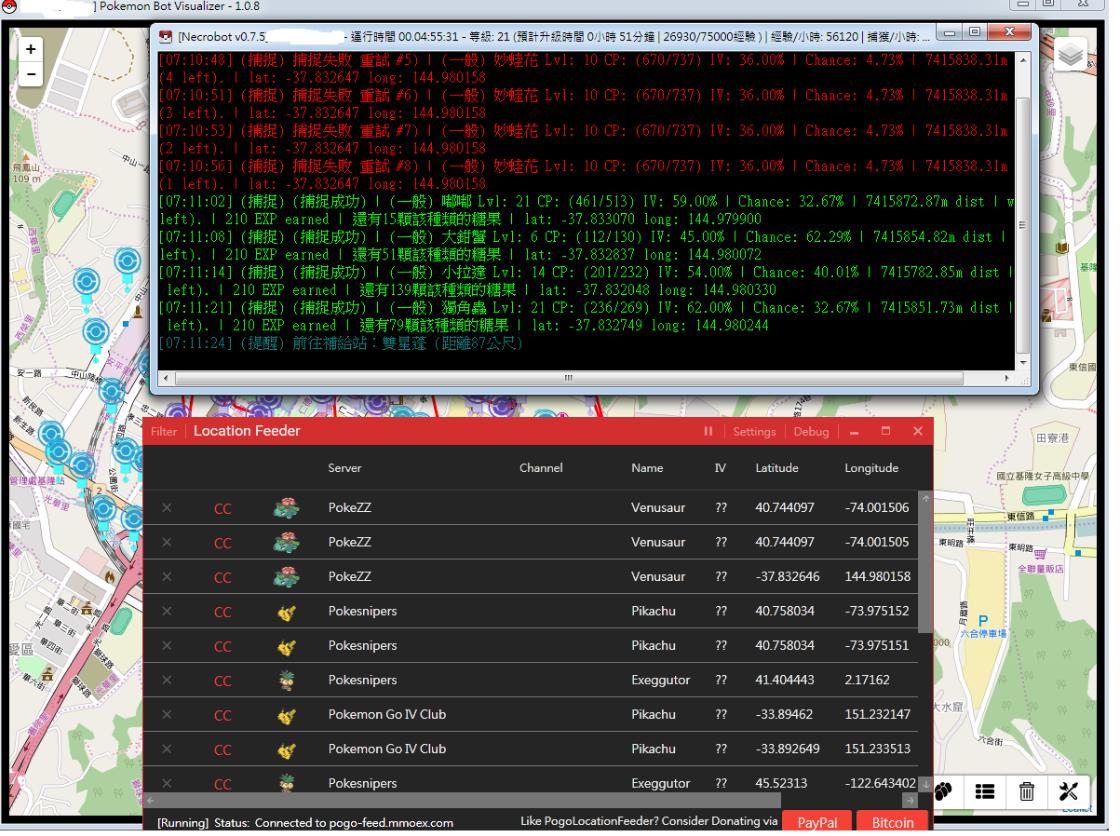Copy coordinates with CC on first Pokesnipers Pikachu
The height and width of the screenshot is (836, 1120).
click(x=222, y=612)
